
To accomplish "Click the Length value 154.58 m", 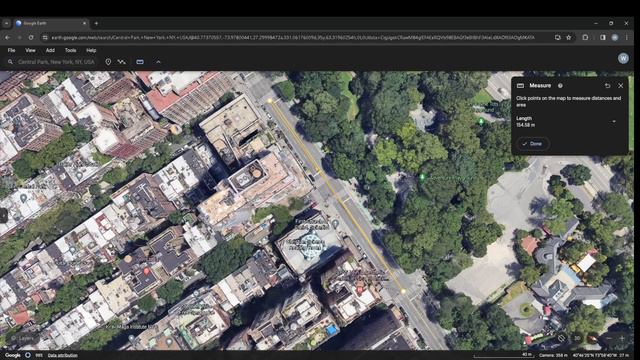I will [525, 125].
